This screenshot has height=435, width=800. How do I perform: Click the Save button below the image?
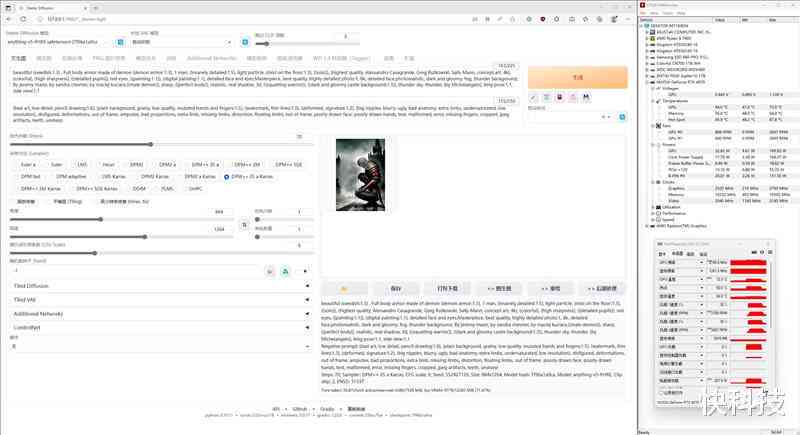pos(396,289)
